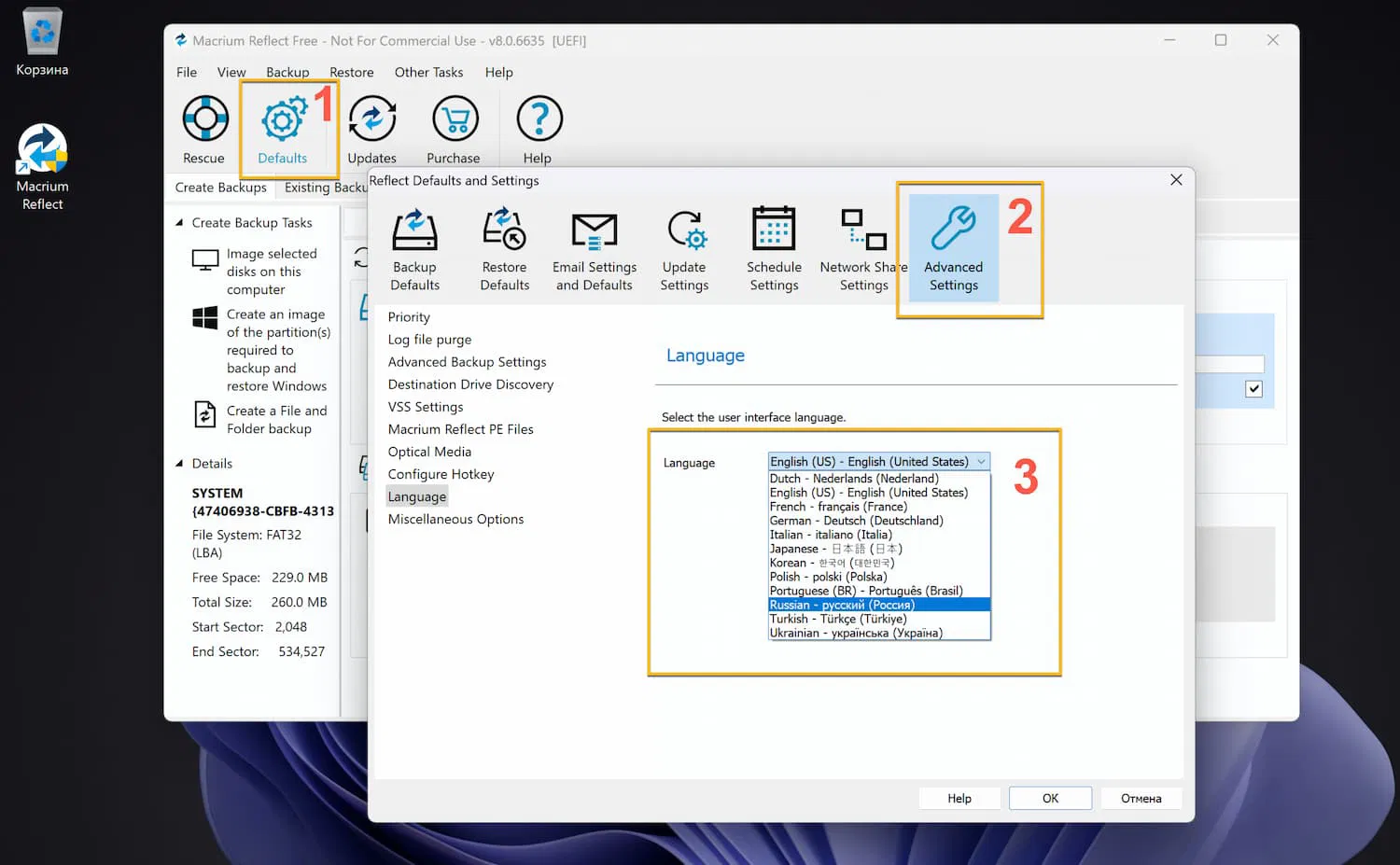Select Configure Hotkey item
The height and width of the screenshot is (865, 1400).
pos(441,474)
